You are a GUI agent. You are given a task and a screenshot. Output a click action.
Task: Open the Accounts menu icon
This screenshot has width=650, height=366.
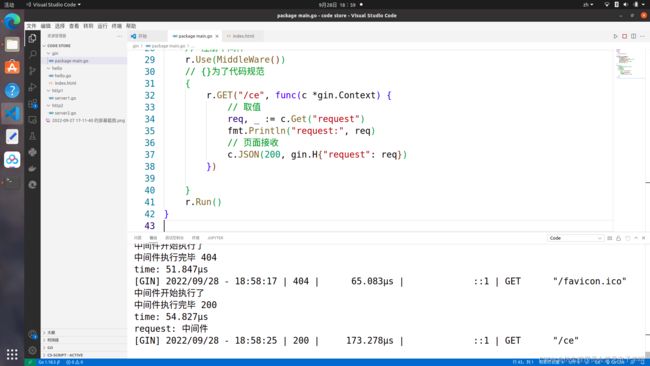coord(32,334)
